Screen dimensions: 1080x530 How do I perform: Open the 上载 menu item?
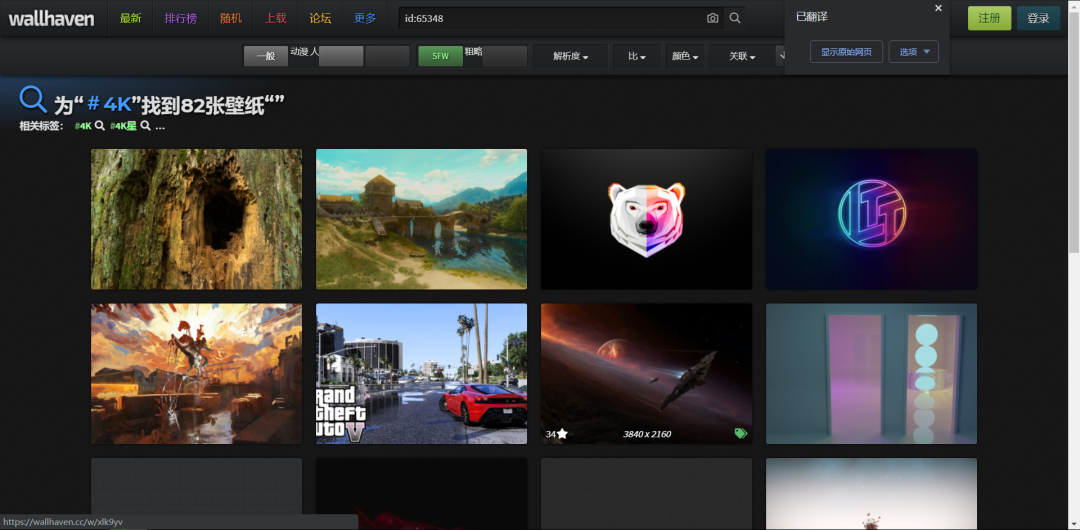[x=276, y=19]
